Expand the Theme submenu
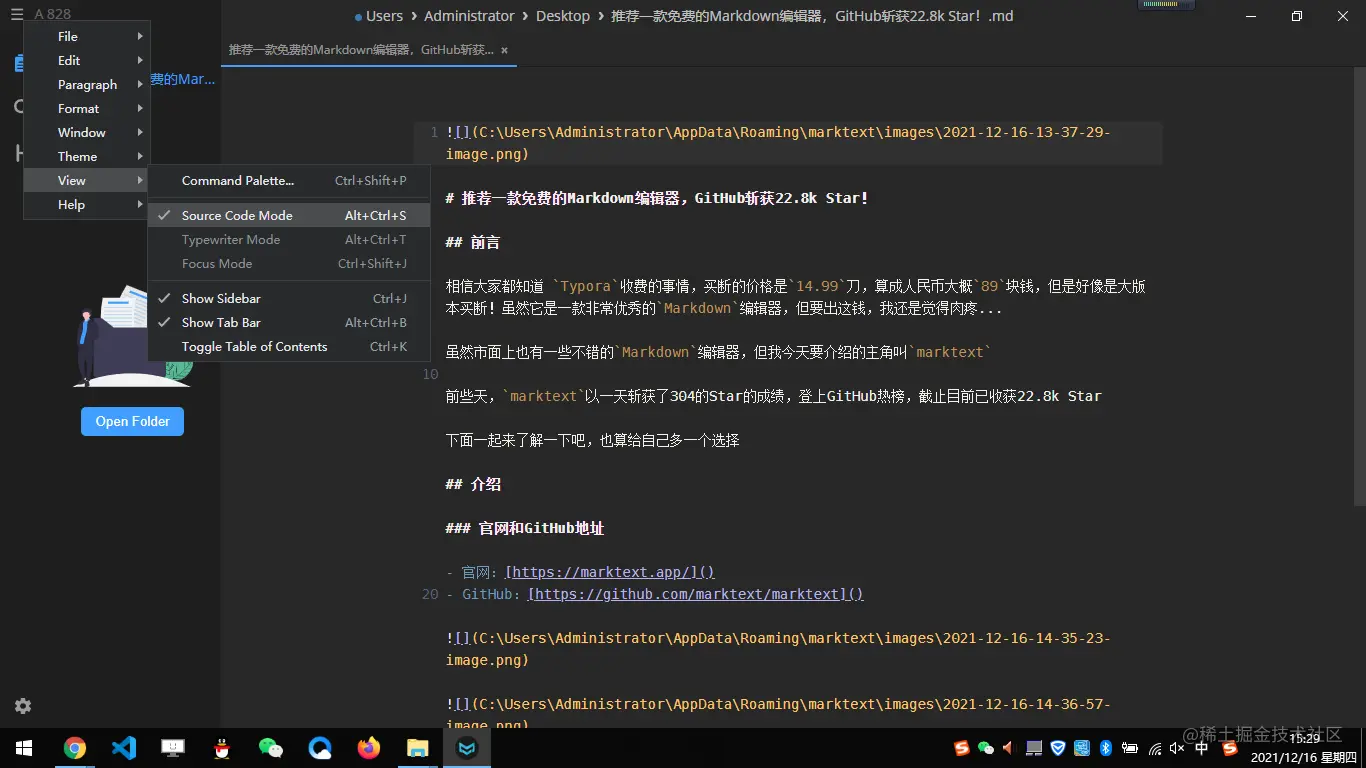This screenshot has height=768, width=1366. pos(87,156)
